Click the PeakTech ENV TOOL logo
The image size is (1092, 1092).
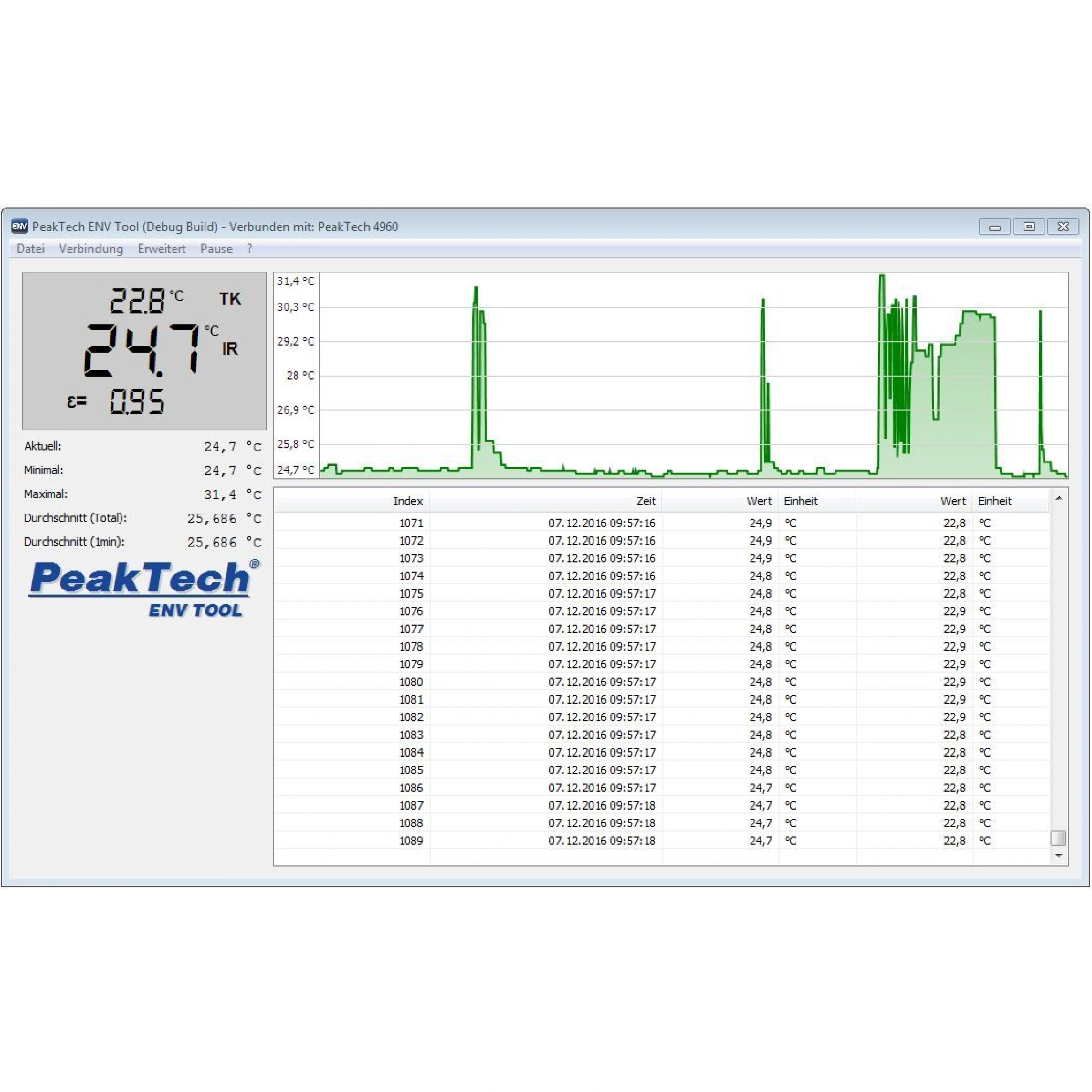(x=144, y=588)
